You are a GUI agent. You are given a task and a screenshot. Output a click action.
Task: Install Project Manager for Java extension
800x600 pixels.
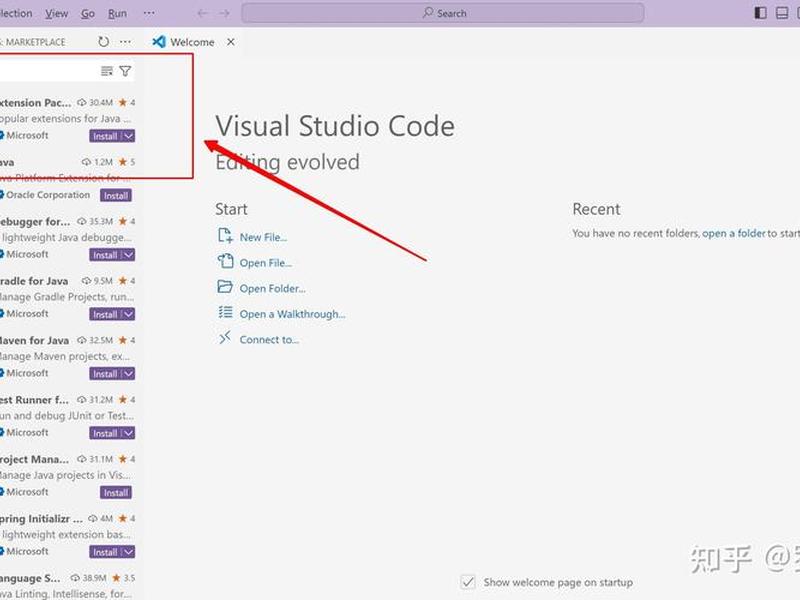coord(116,492)
